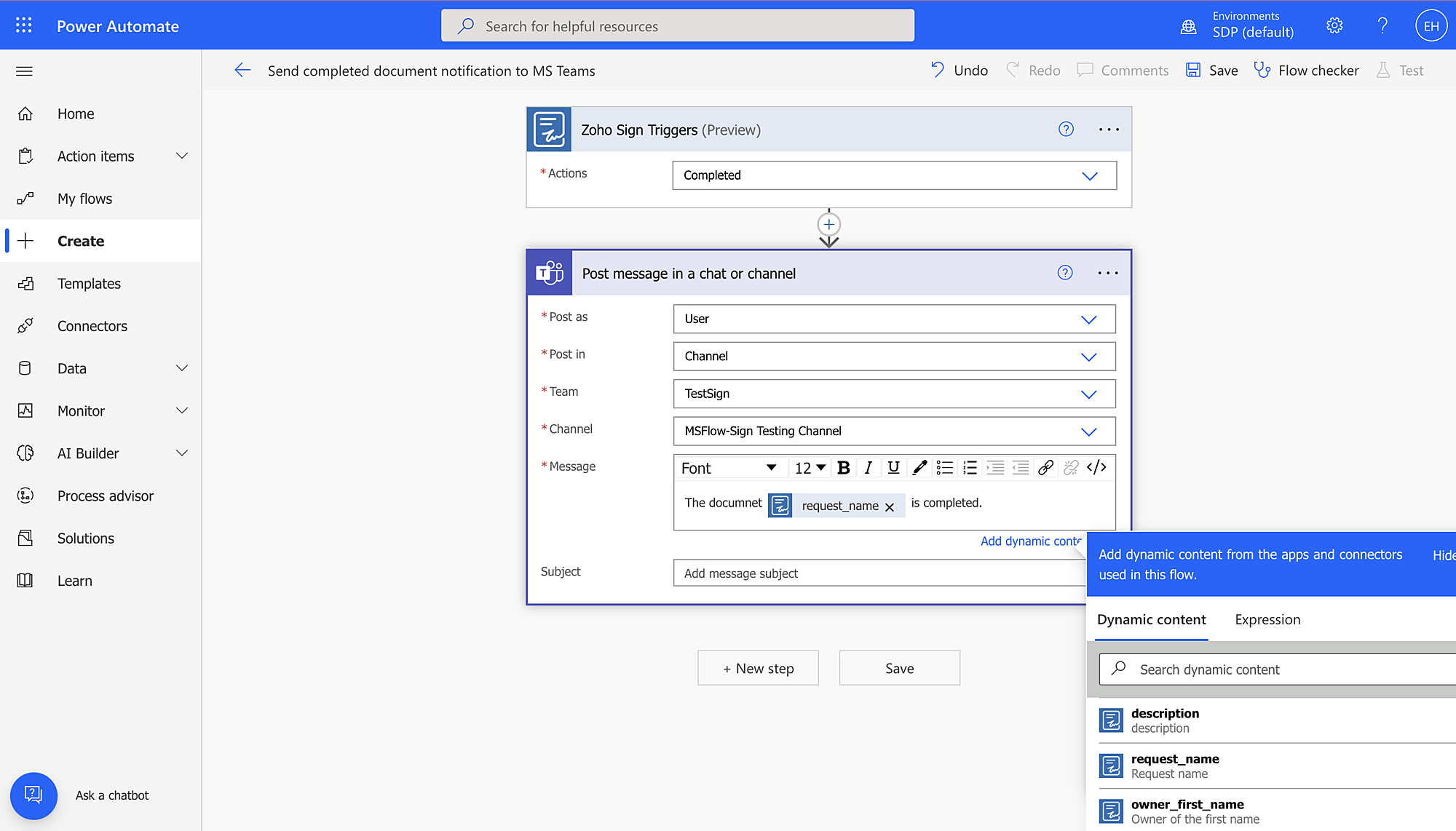Screen dimensions: 1456x831
Task: Expand the Monitor menu
Action: pyautogui.click(x=182, y=410)
